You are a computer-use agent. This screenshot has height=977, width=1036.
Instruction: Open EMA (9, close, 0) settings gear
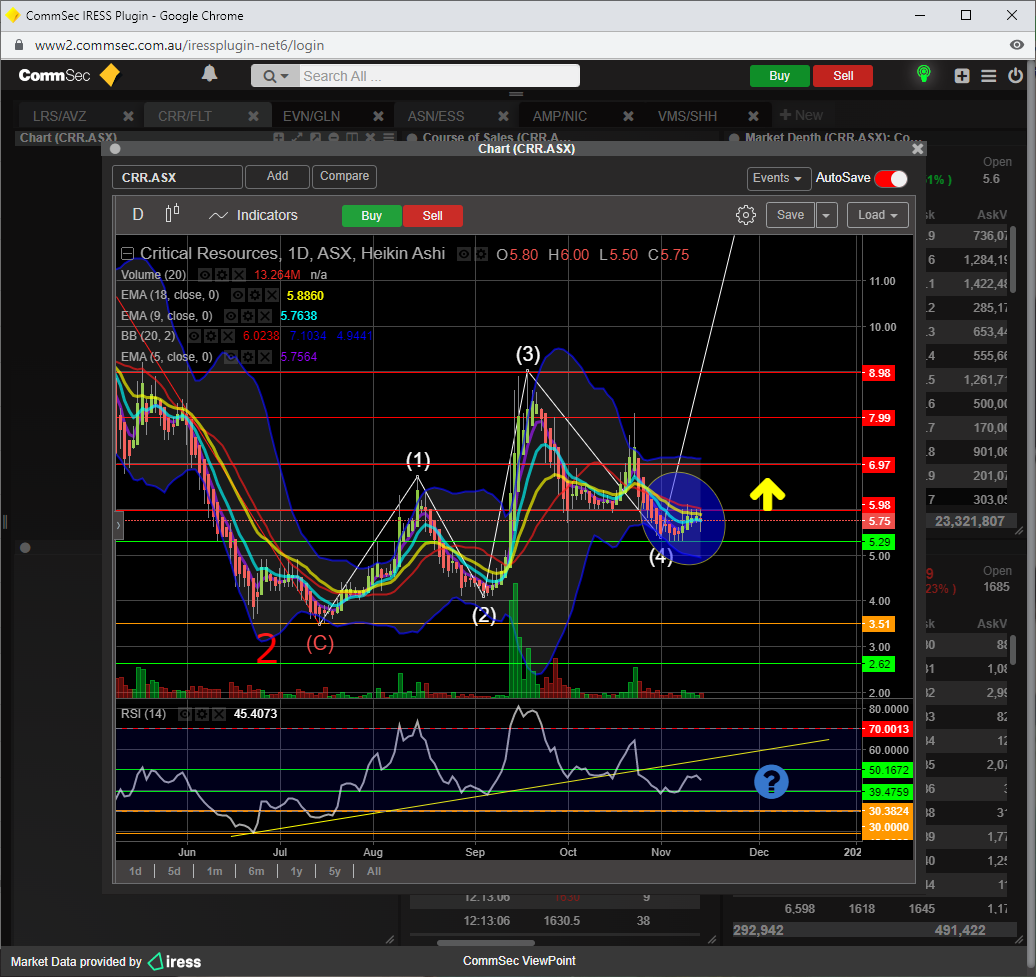point(248,316)
